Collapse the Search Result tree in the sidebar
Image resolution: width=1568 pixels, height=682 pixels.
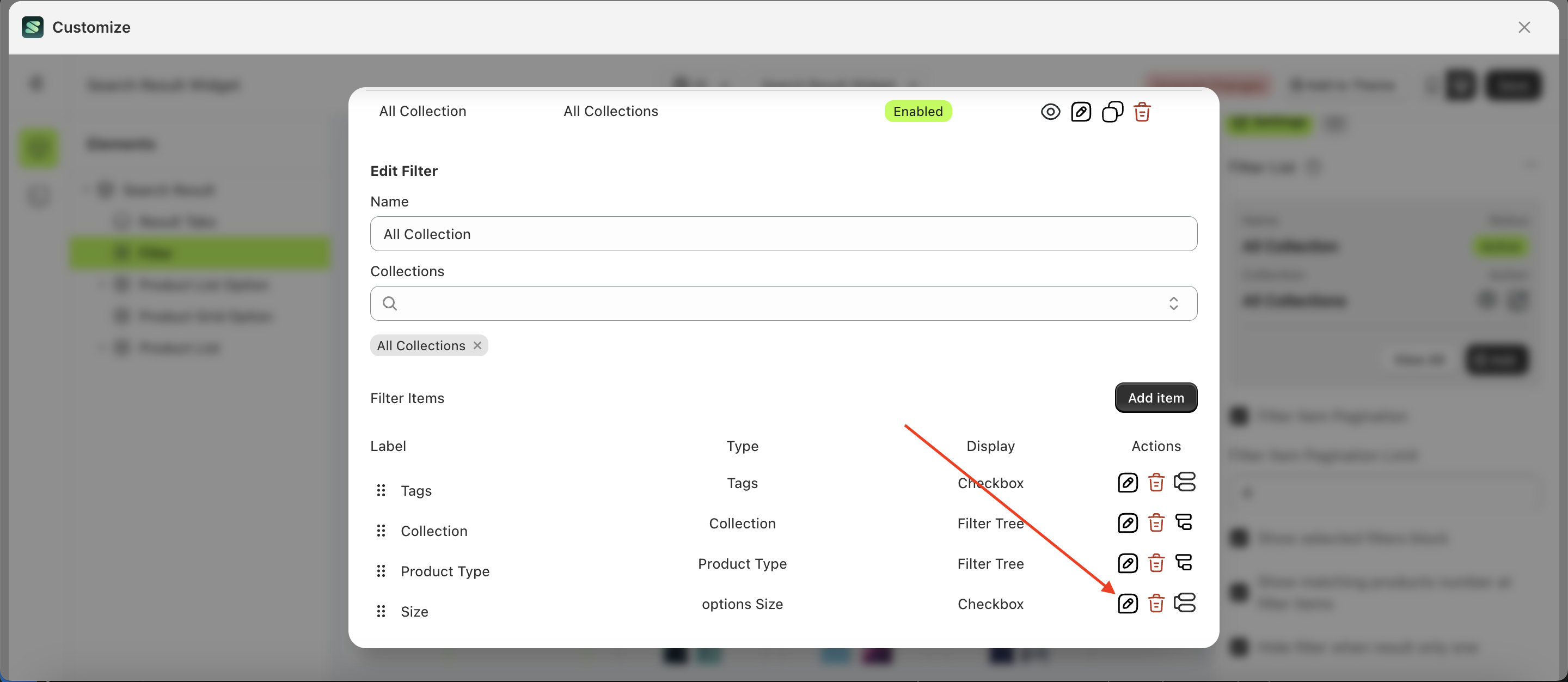coord(86,190)
